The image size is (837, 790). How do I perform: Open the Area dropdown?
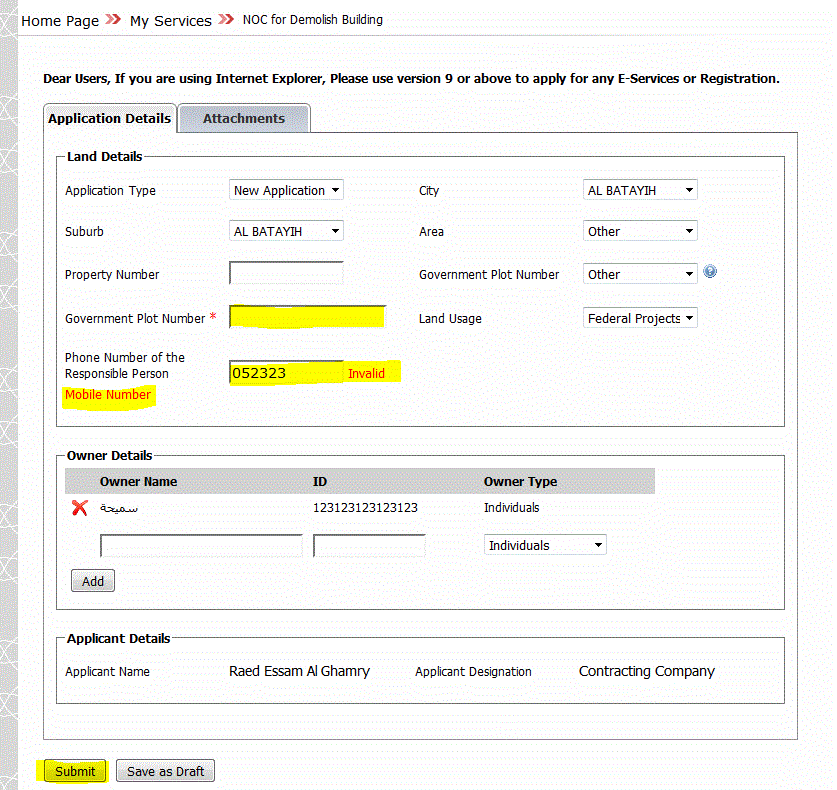(640, 231)
